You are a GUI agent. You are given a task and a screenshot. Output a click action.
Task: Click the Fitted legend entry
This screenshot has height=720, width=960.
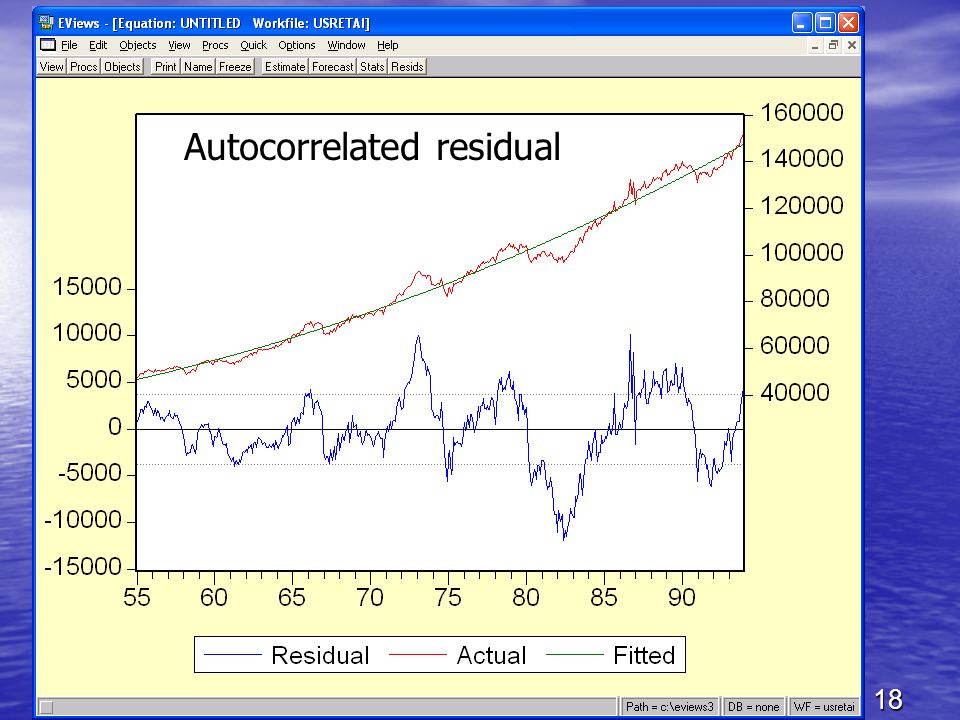pos(610,655)
